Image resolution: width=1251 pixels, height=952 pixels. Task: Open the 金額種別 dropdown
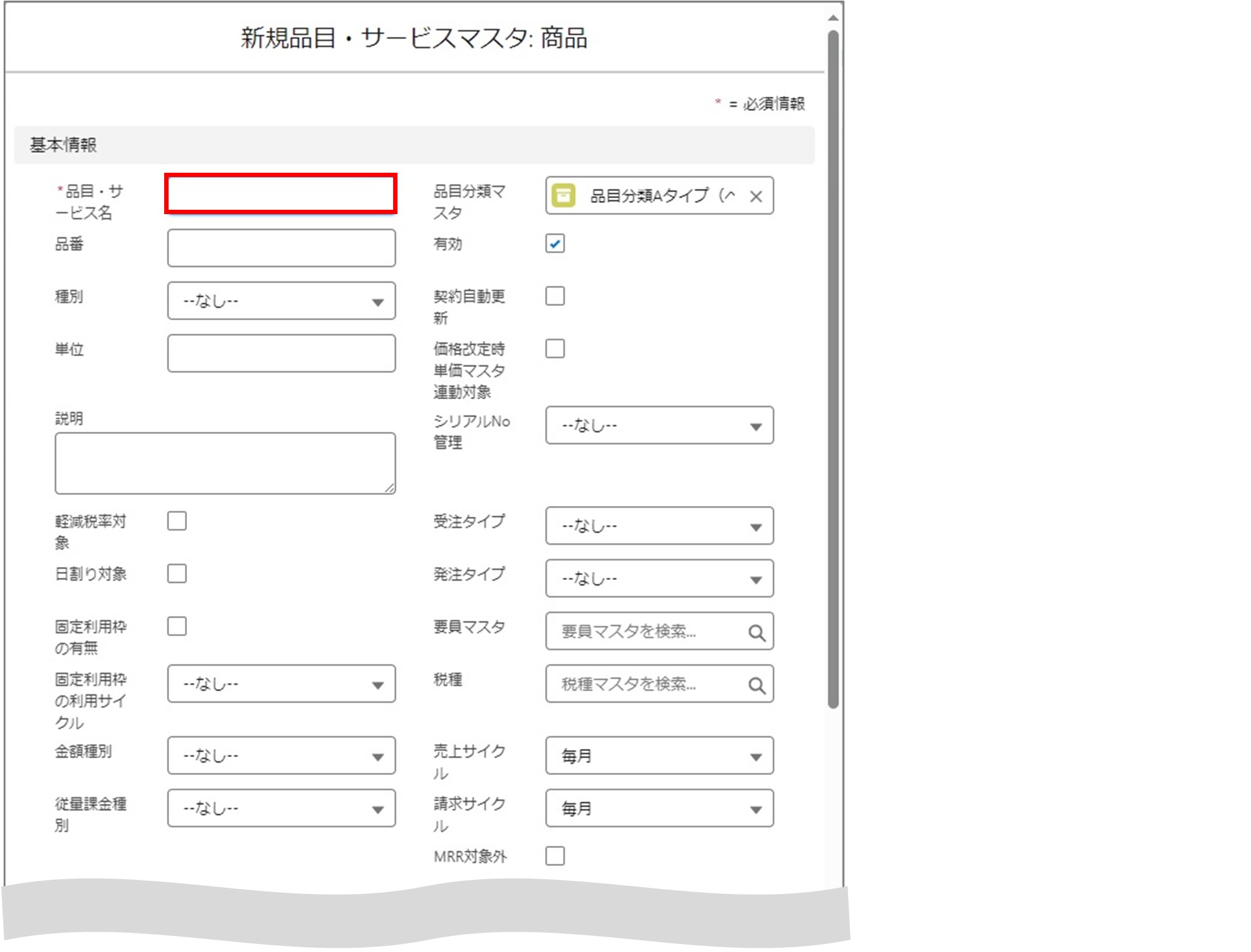click(x=281, y=755)
